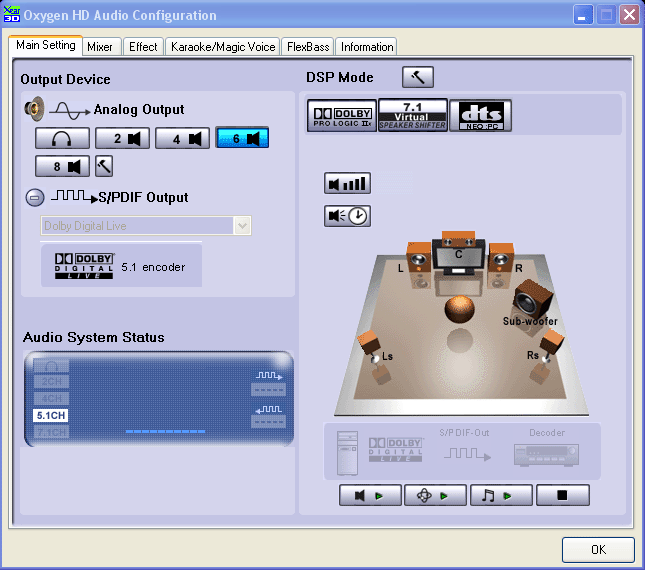Click the Dolby Digital Live 5.1 encoder logo
The image size is (645, 570).
tap(84, 266)
